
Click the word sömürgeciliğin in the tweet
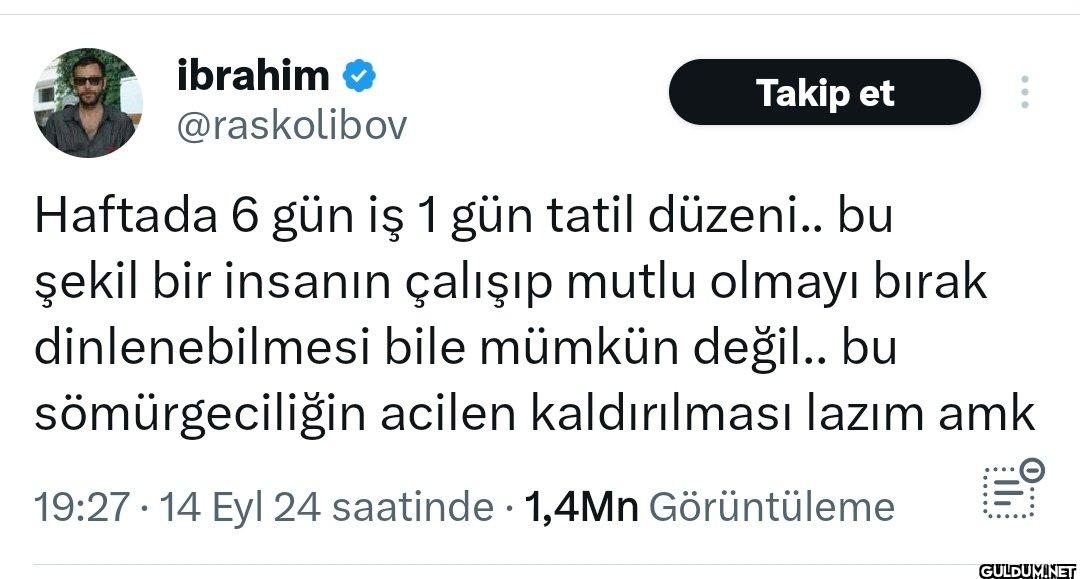[x=200, y=415]
